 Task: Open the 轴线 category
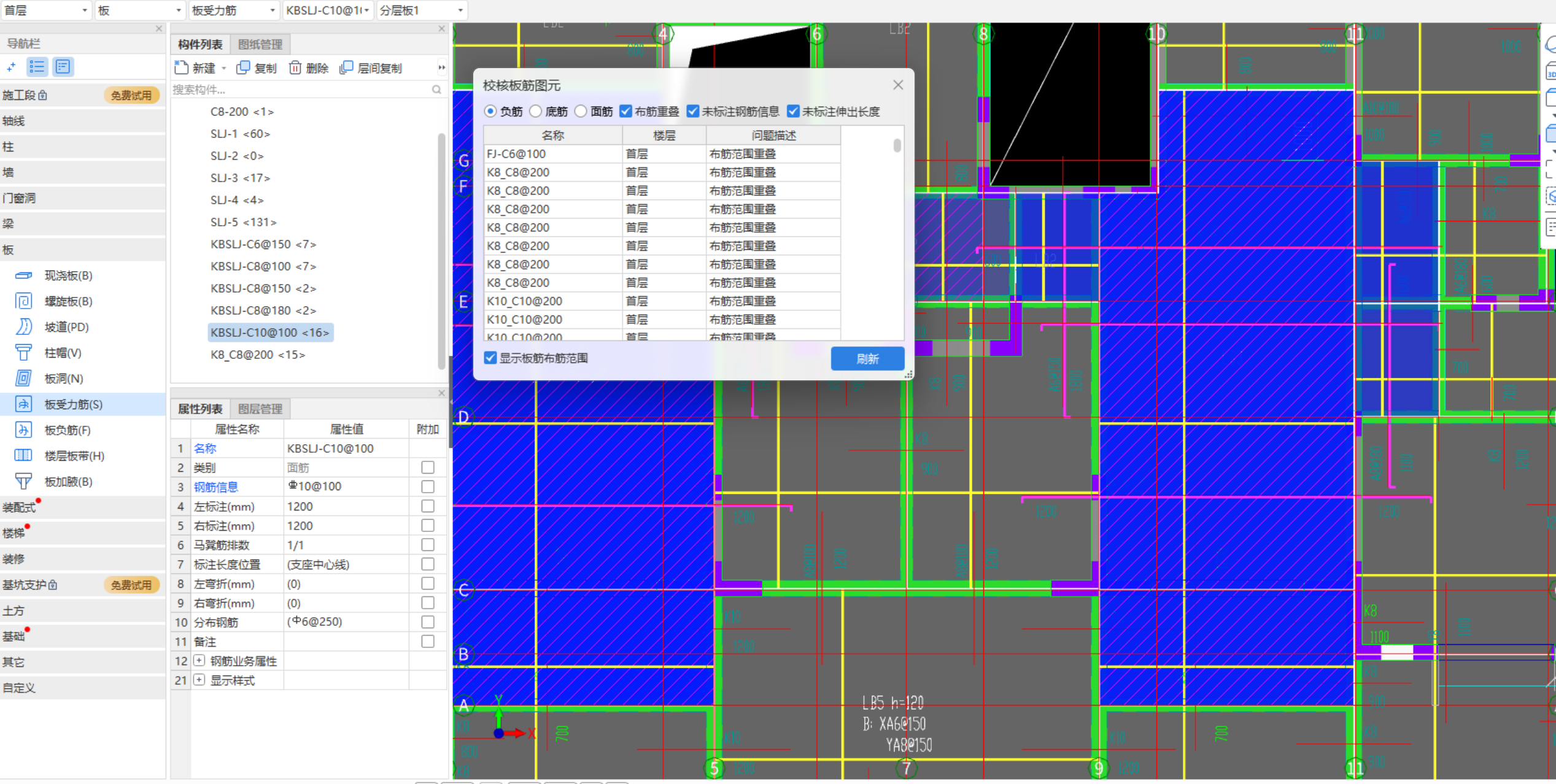coord(83,121)
